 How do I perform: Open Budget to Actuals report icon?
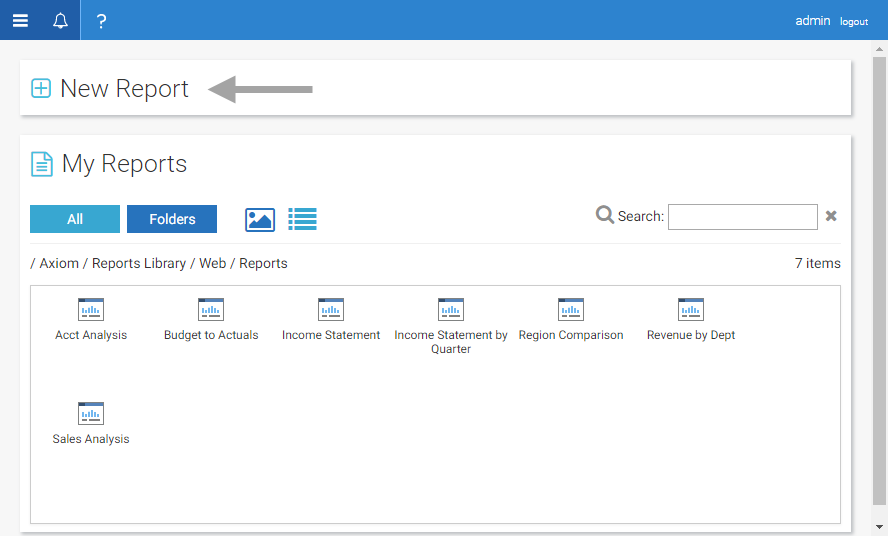pyautogui.click(x=211, y=309)
